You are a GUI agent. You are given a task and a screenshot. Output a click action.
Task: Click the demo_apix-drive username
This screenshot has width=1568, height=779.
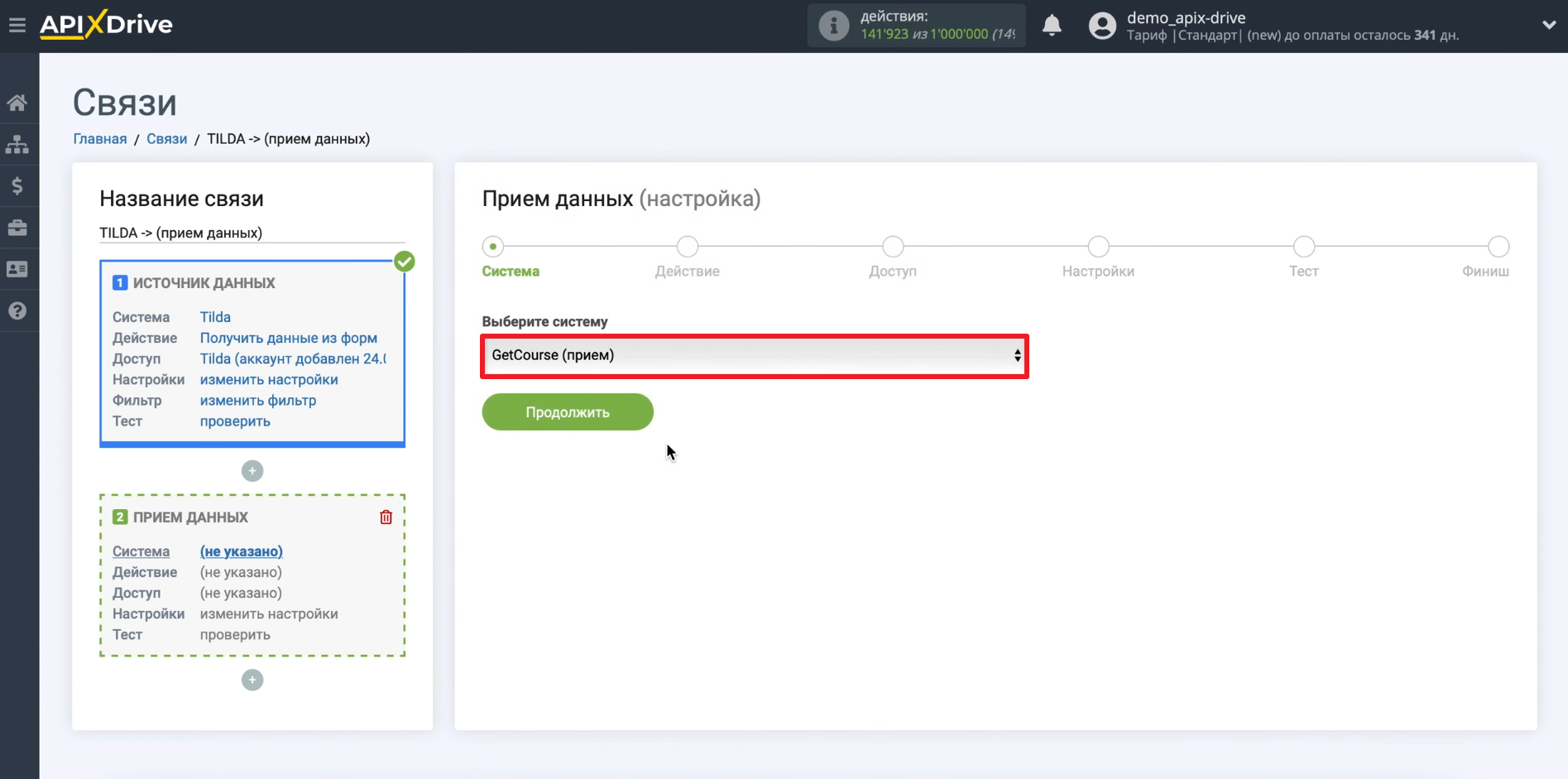[1187, 17]
